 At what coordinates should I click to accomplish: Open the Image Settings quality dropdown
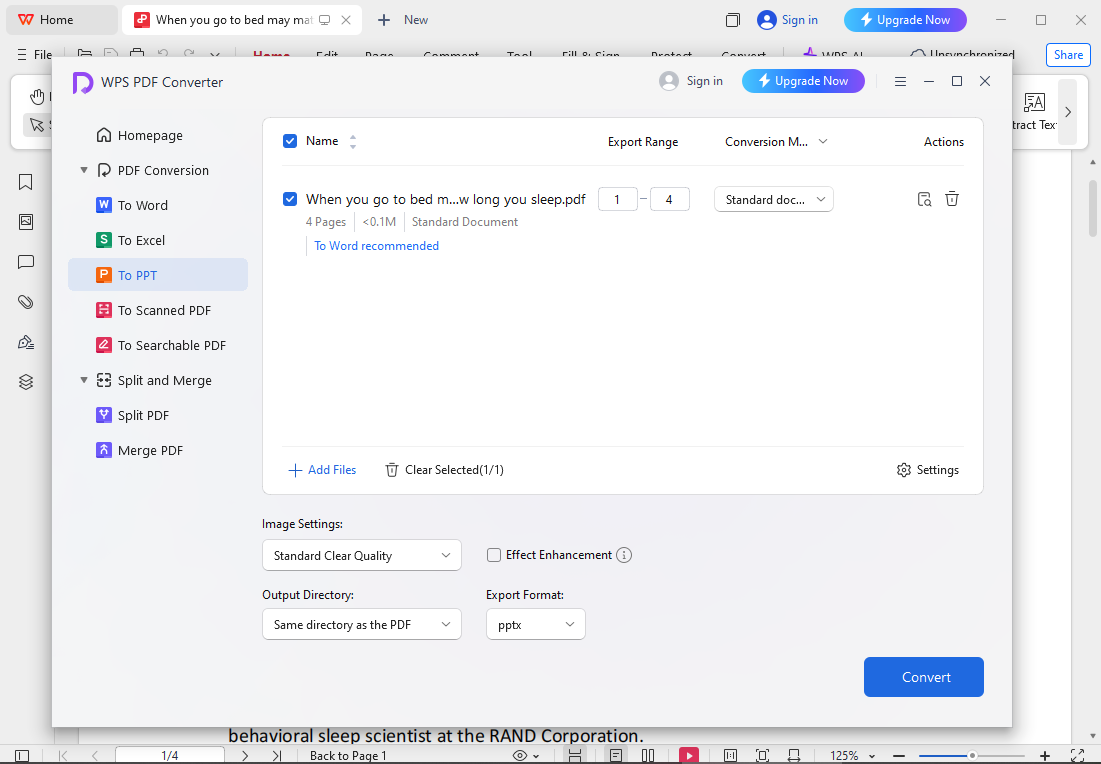pos(361,555)
